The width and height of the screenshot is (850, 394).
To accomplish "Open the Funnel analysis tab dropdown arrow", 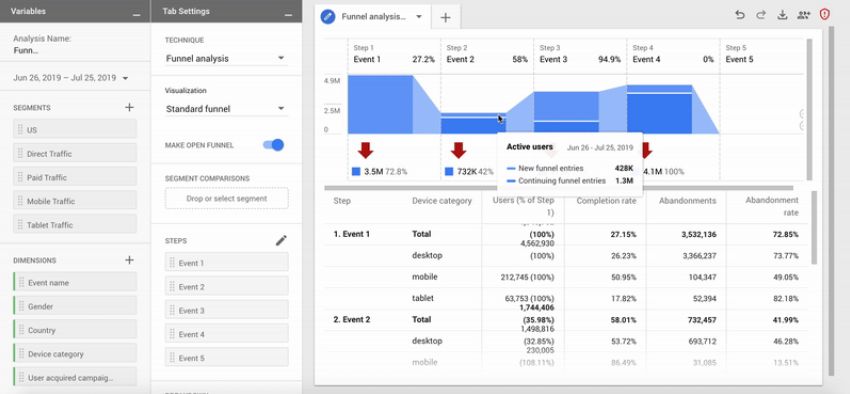I will pos(418,17).
